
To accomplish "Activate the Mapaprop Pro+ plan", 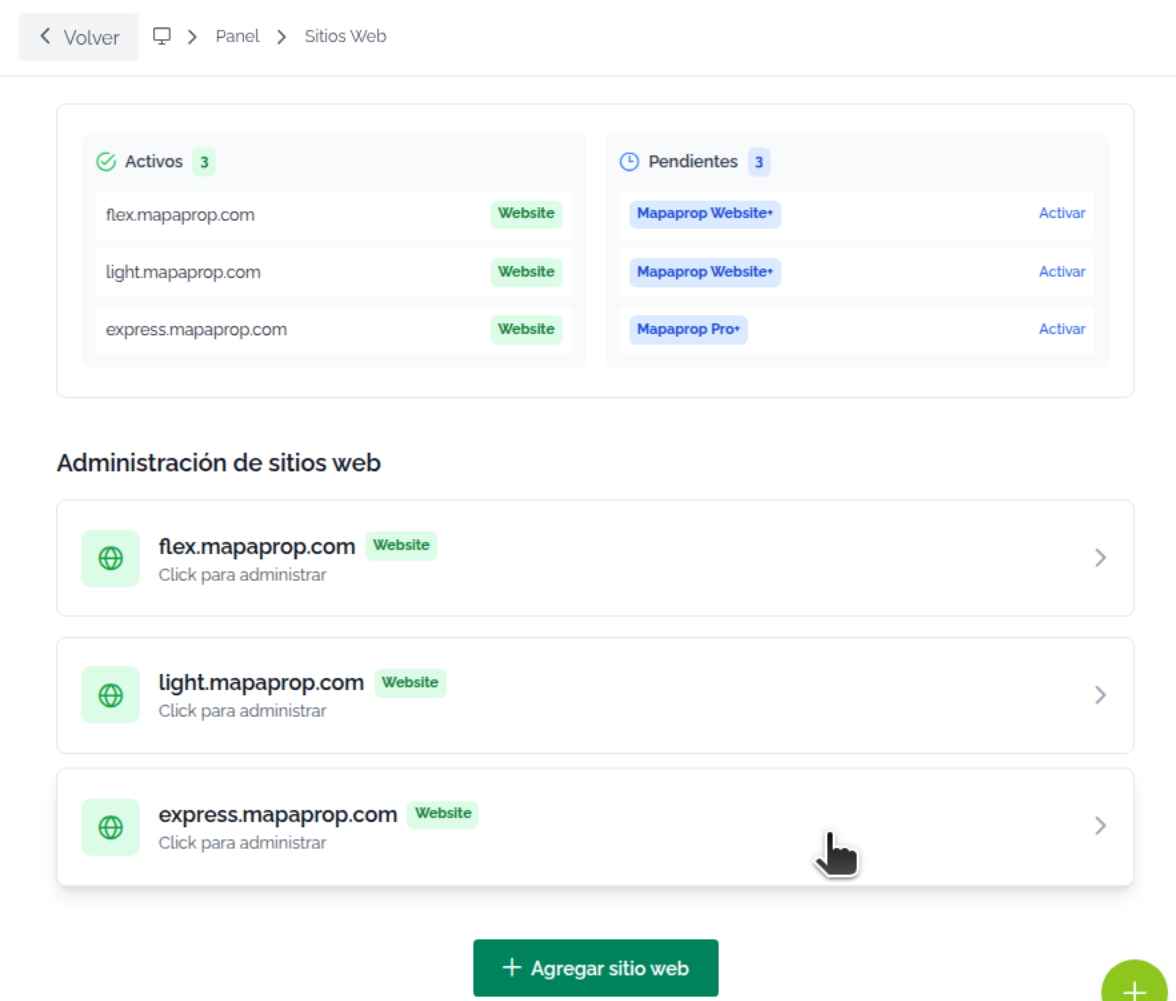I will tap(1062, 328).
